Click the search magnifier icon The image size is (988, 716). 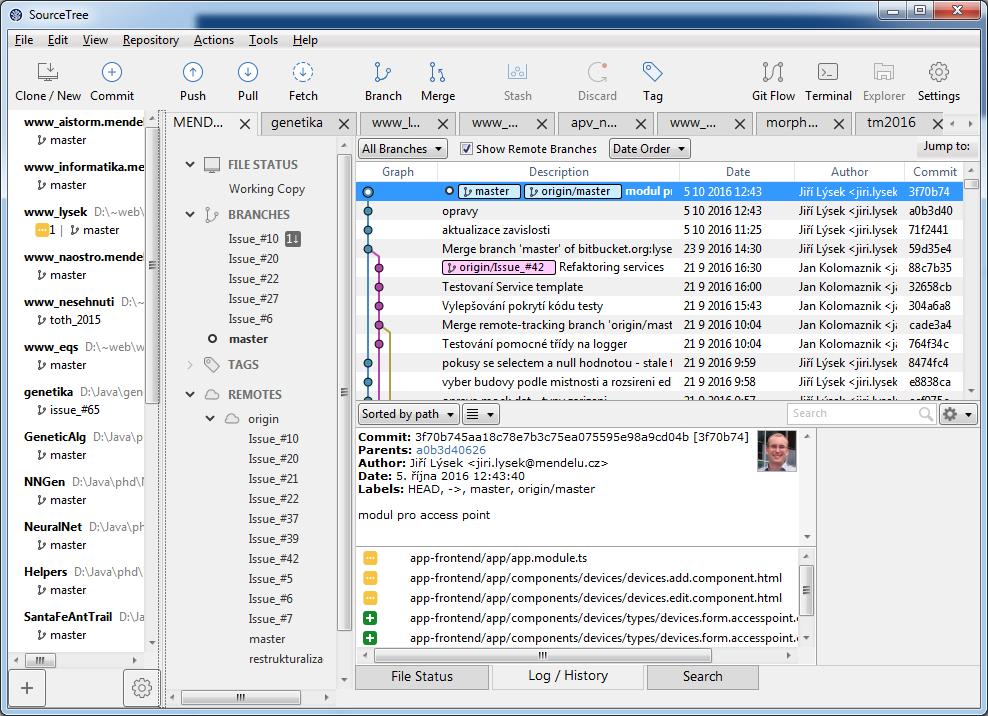(x=926, y=414)
